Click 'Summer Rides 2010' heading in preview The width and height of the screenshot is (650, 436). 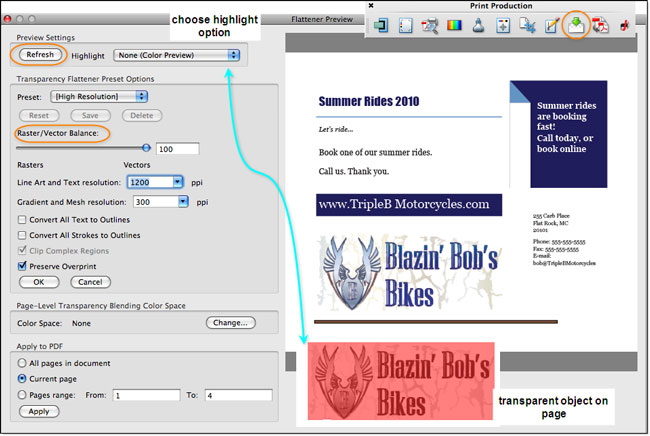[369, 101]
